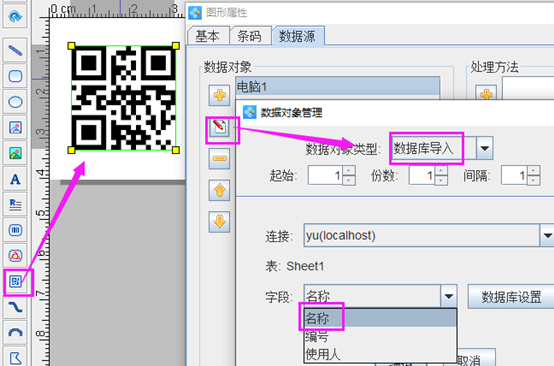Choose 名称 from the field list
This screenshot has width=554, height=366.
pos(380,318)
